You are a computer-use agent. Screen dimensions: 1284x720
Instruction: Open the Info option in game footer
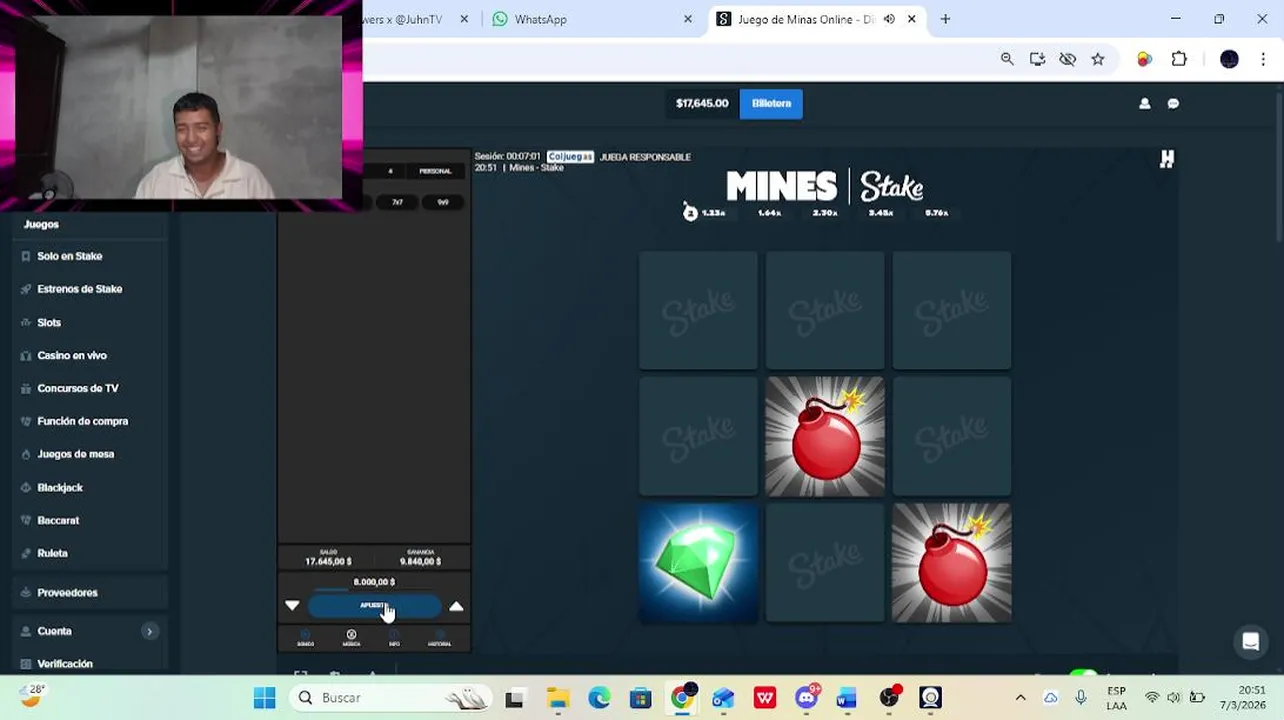pos(394,638)
